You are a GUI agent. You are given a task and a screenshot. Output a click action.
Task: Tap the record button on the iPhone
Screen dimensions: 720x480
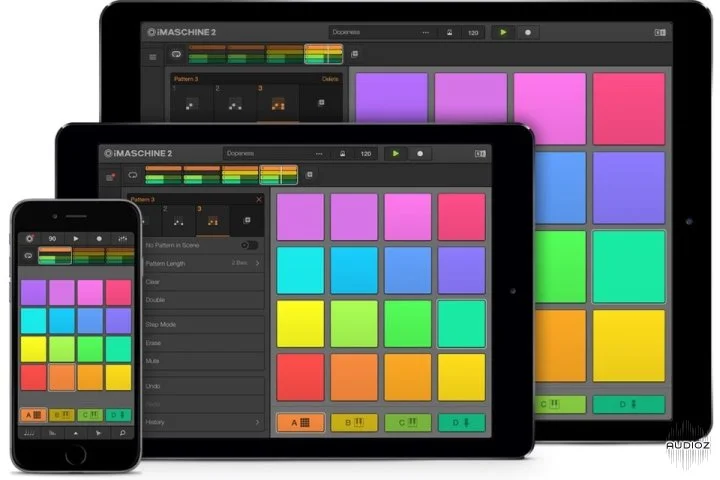click(x=99, y=238)
